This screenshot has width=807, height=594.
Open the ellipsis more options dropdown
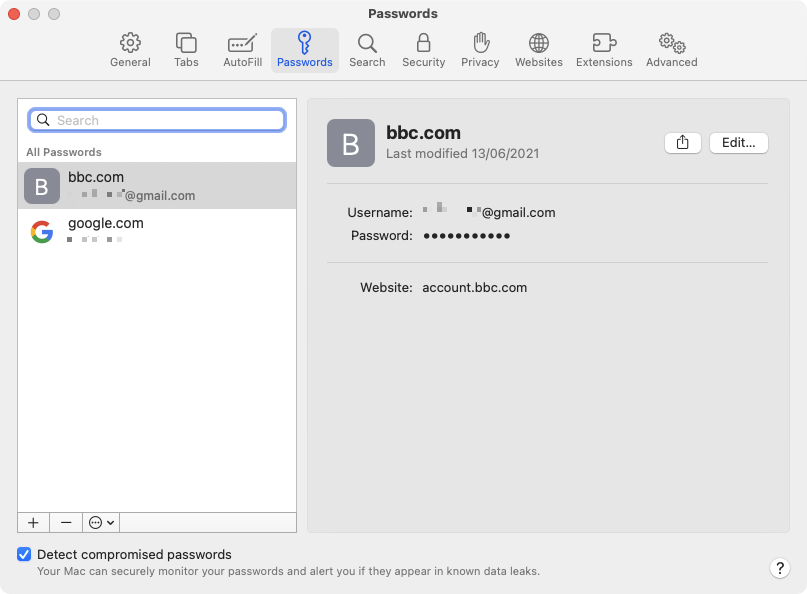(x=101, y=522)
